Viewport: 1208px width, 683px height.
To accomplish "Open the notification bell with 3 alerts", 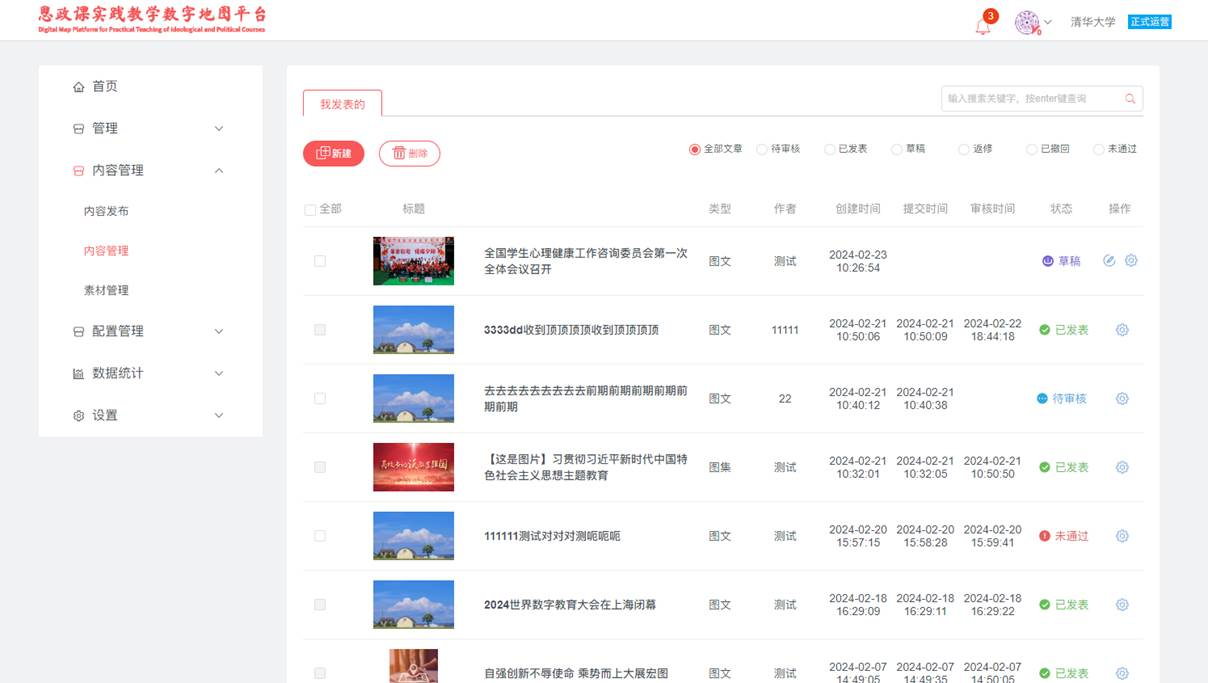I will tap(983, 26).
